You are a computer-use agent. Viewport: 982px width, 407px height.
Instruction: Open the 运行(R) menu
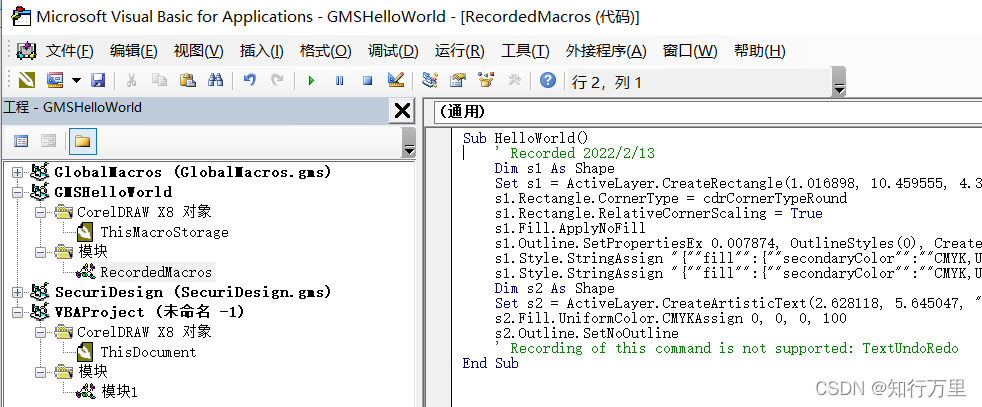(x=460, y=51)
